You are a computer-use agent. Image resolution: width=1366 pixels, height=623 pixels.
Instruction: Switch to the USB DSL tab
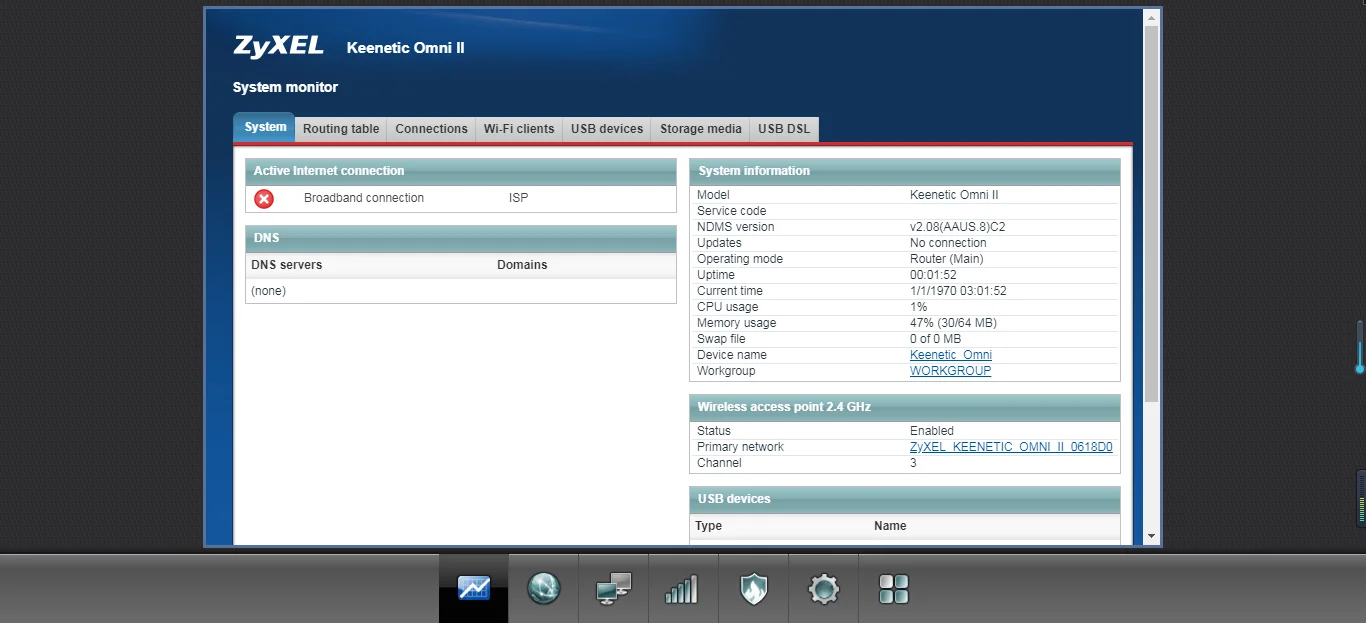pyautogui.click(x=784, y=129)
